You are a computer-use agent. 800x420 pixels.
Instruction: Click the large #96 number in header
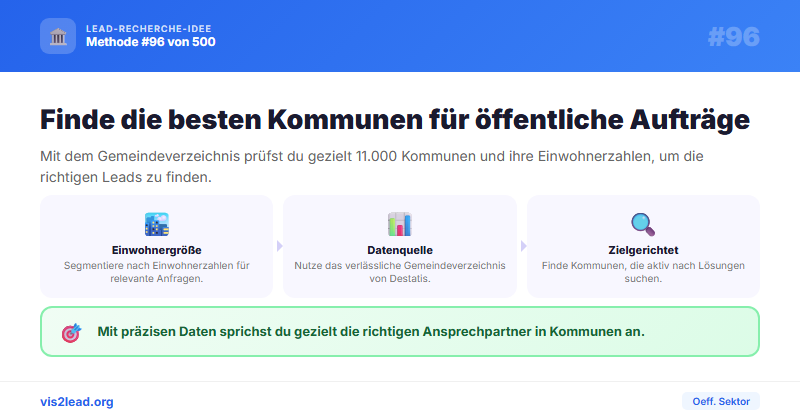[734, 37]
